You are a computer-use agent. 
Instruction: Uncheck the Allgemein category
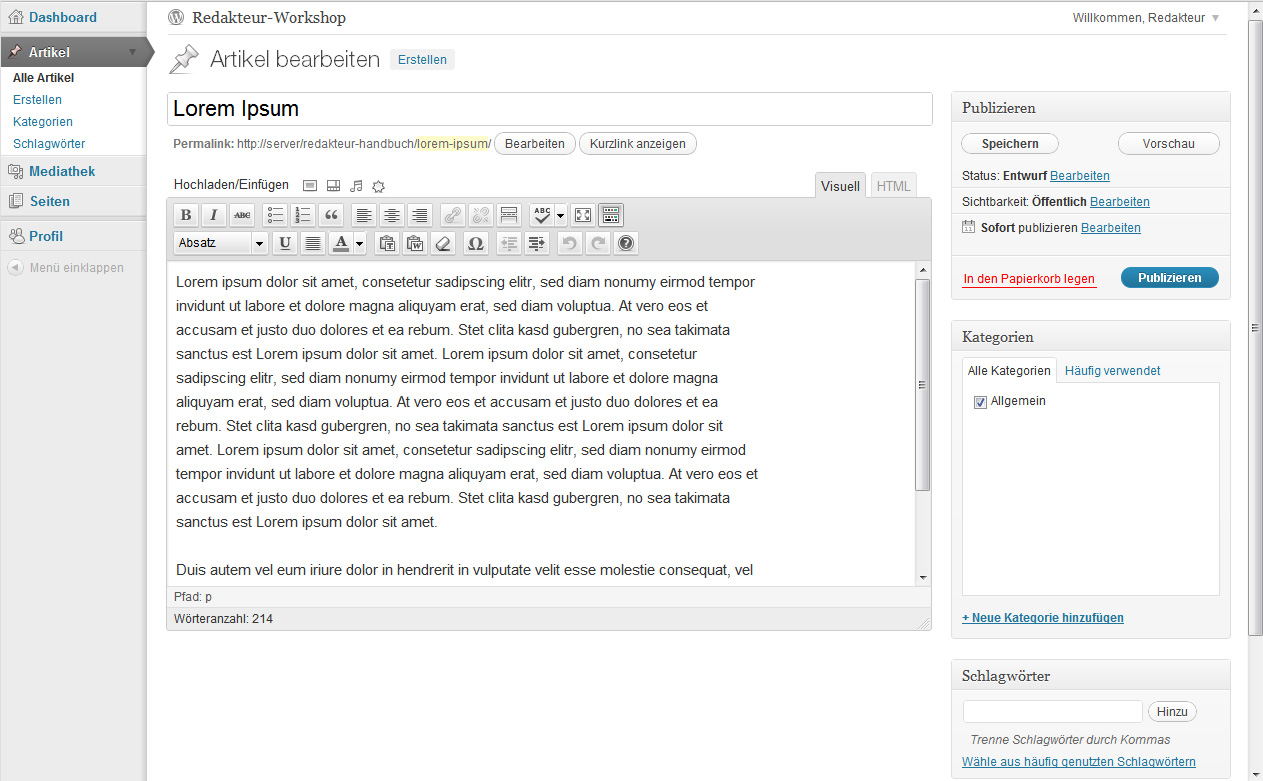980,402
